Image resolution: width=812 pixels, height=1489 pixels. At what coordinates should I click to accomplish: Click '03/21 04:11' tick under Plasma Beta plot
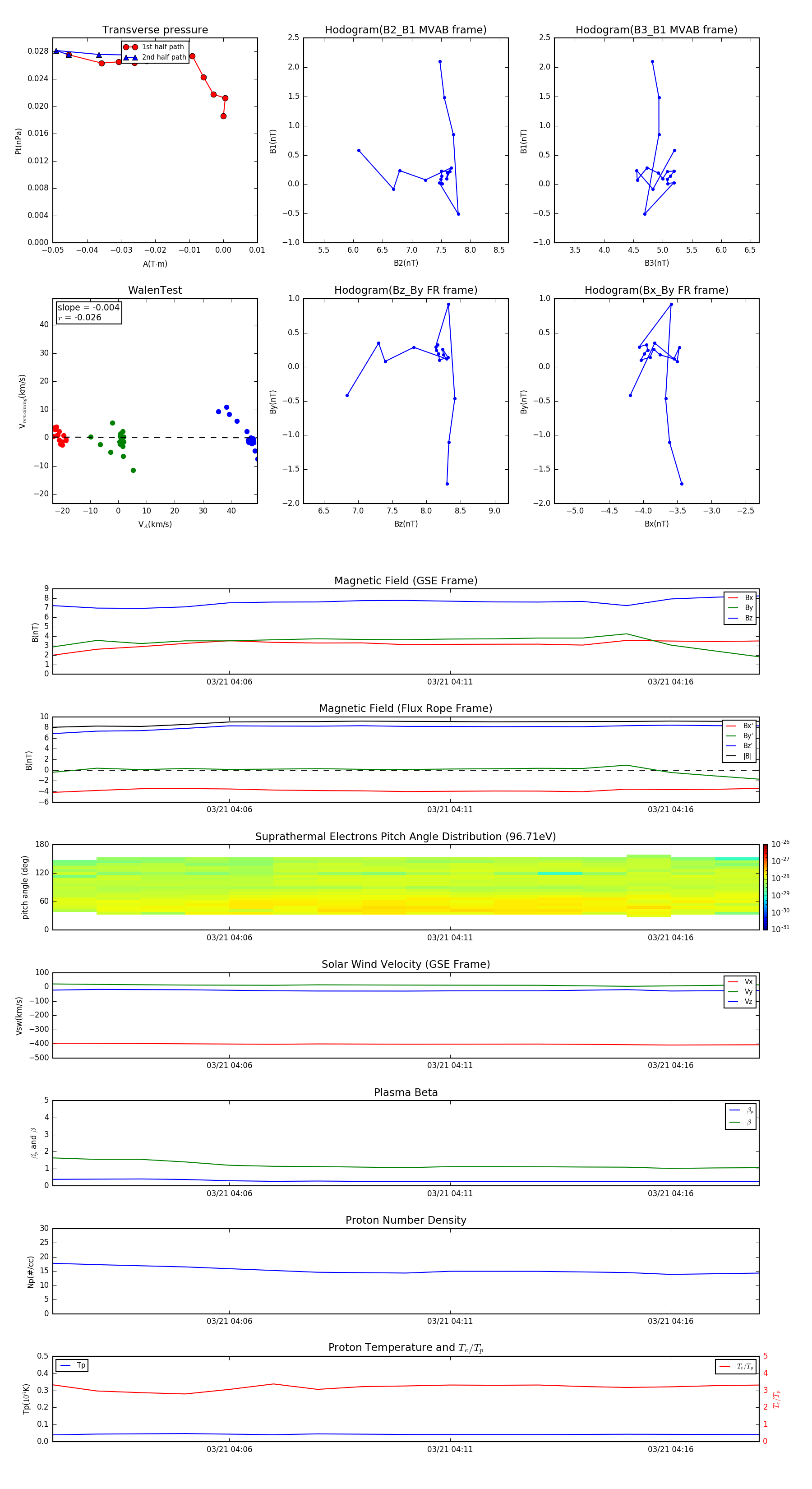[x=450, y=1193]
